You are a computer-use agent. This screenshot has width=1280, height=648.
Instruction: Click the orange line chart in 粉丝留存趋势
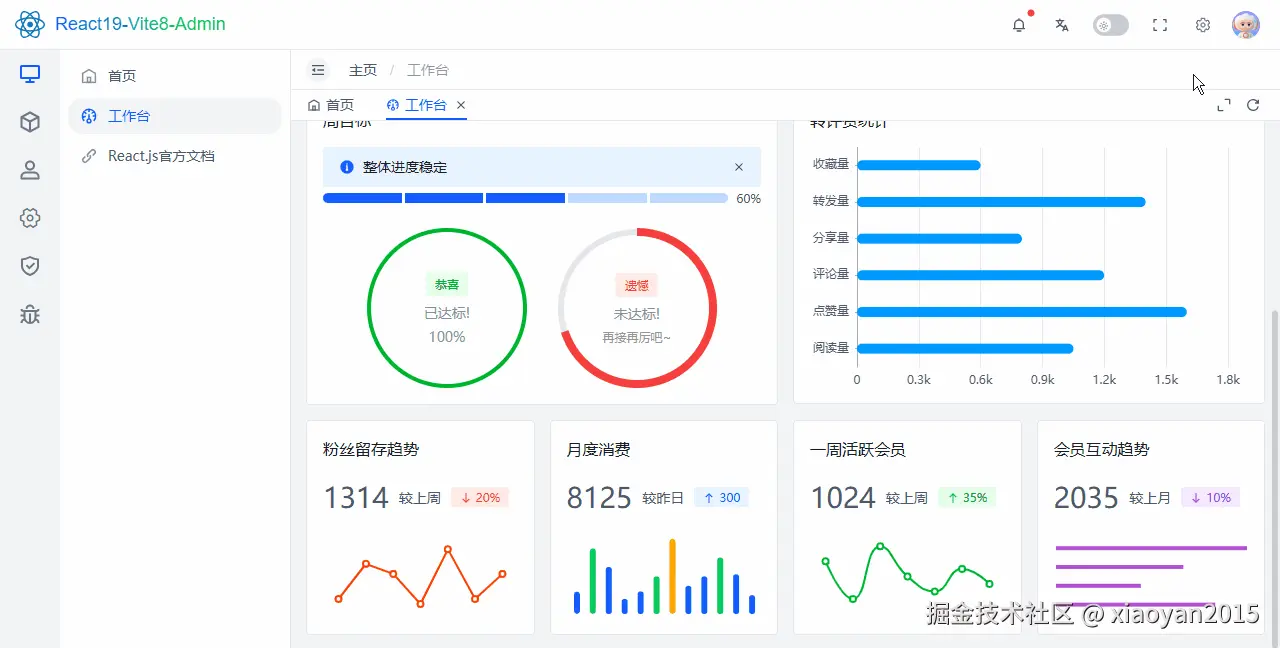(x=420, y=576)
